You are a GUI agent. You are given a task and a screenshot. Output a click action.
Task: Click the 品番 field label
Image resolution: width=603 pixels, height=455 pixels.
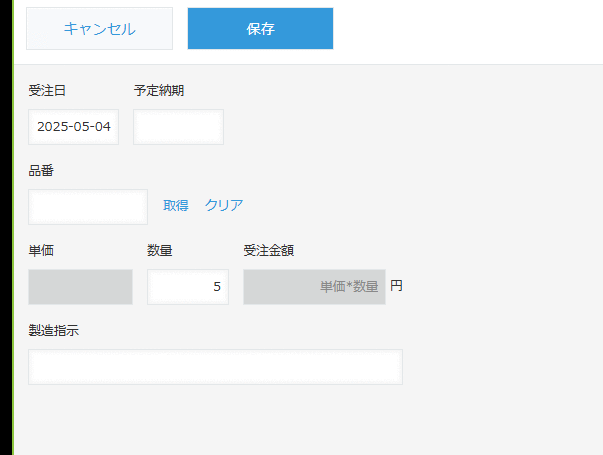tap(41, 171)
